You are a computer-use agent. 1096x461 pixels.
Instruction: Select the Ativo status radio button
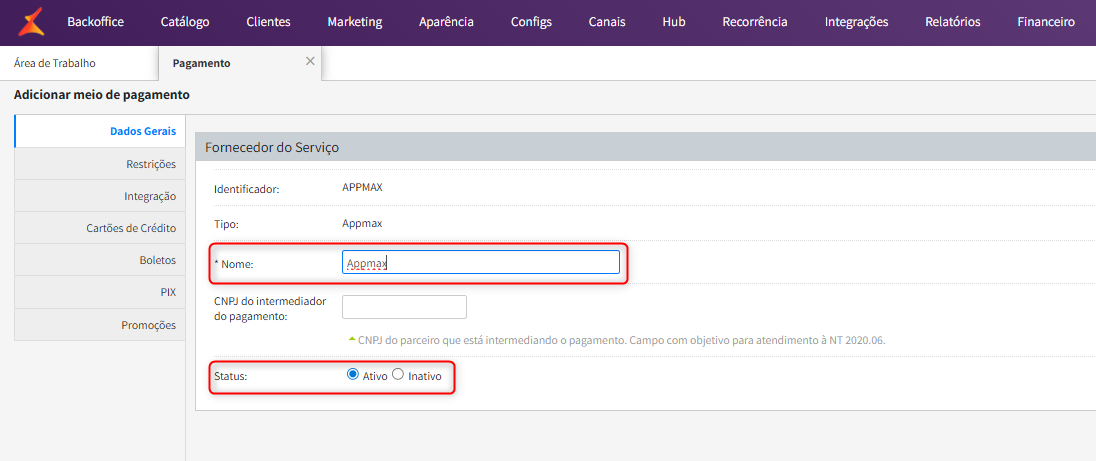(x=352, y=375)
